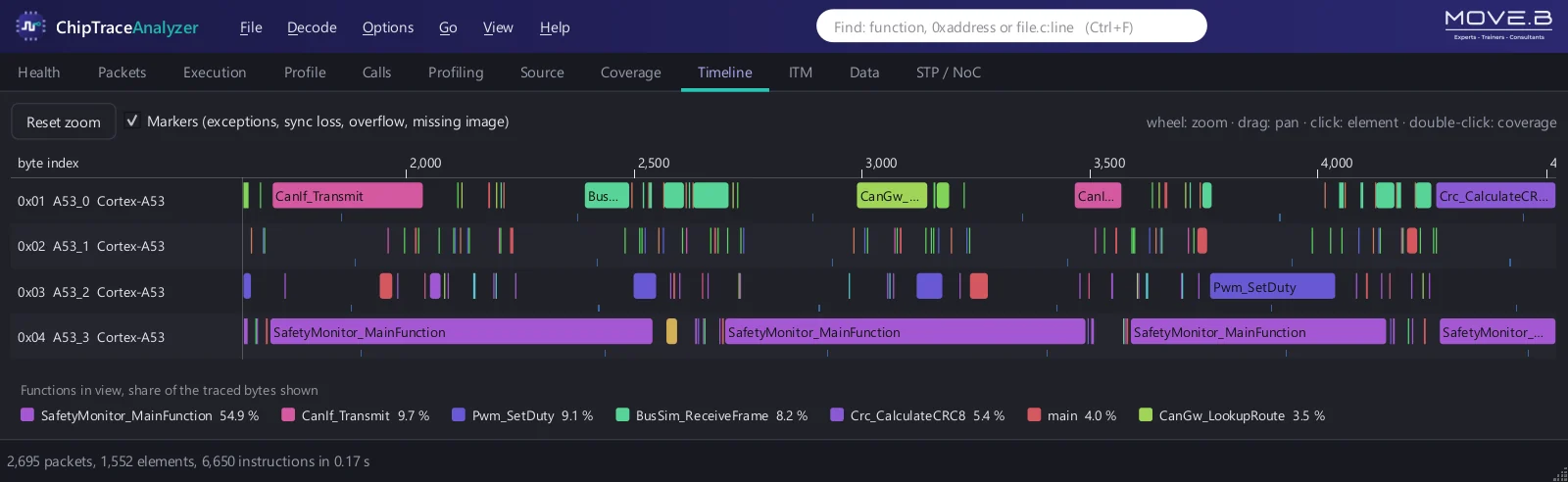Viewport: 1568px width, 482px height.
Task: Click the CanGw_... block on A53_0 row
Action: (892, 196)
